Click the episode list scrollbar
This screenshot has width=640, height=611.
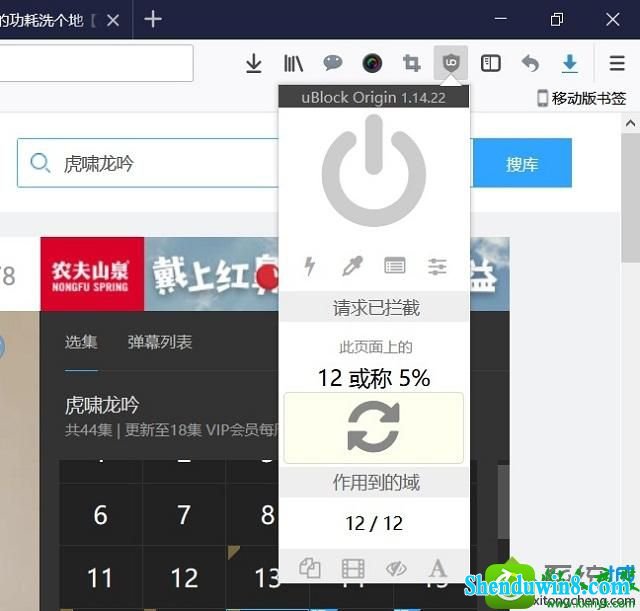click(504, 502)
